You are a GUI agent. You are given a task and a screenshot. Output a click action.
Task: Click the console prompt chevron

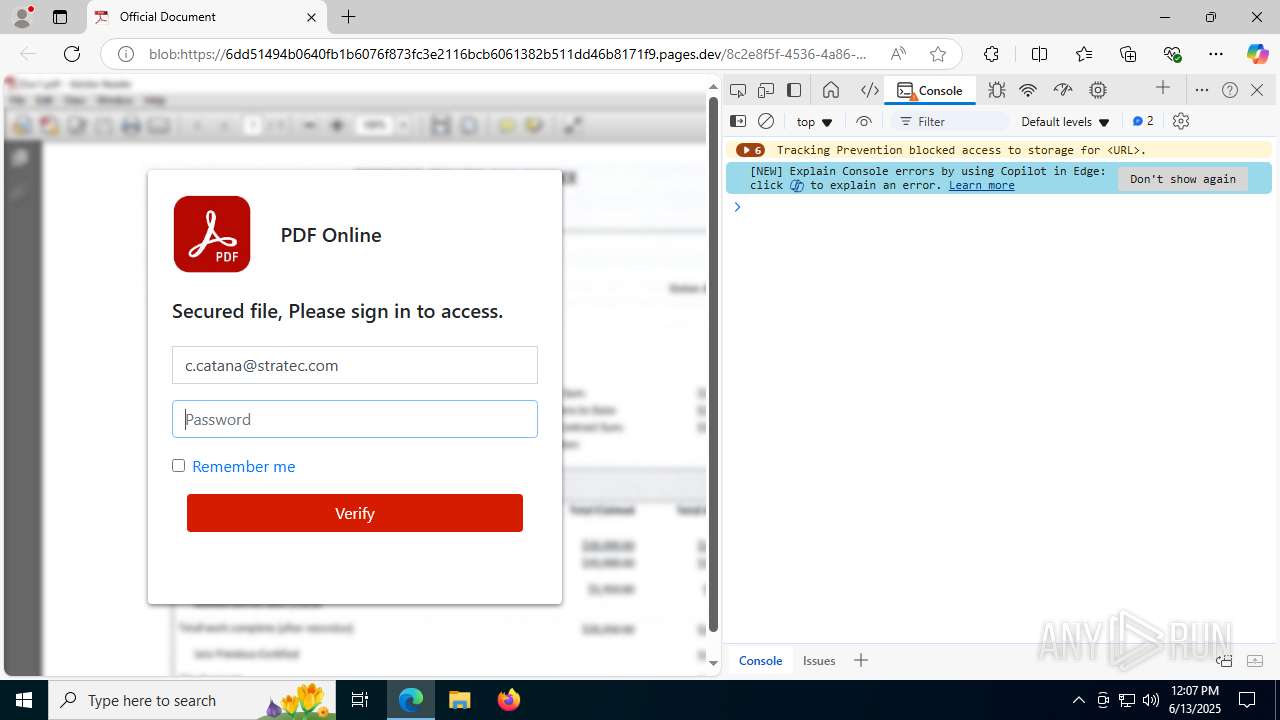click(x=737, y=207)
